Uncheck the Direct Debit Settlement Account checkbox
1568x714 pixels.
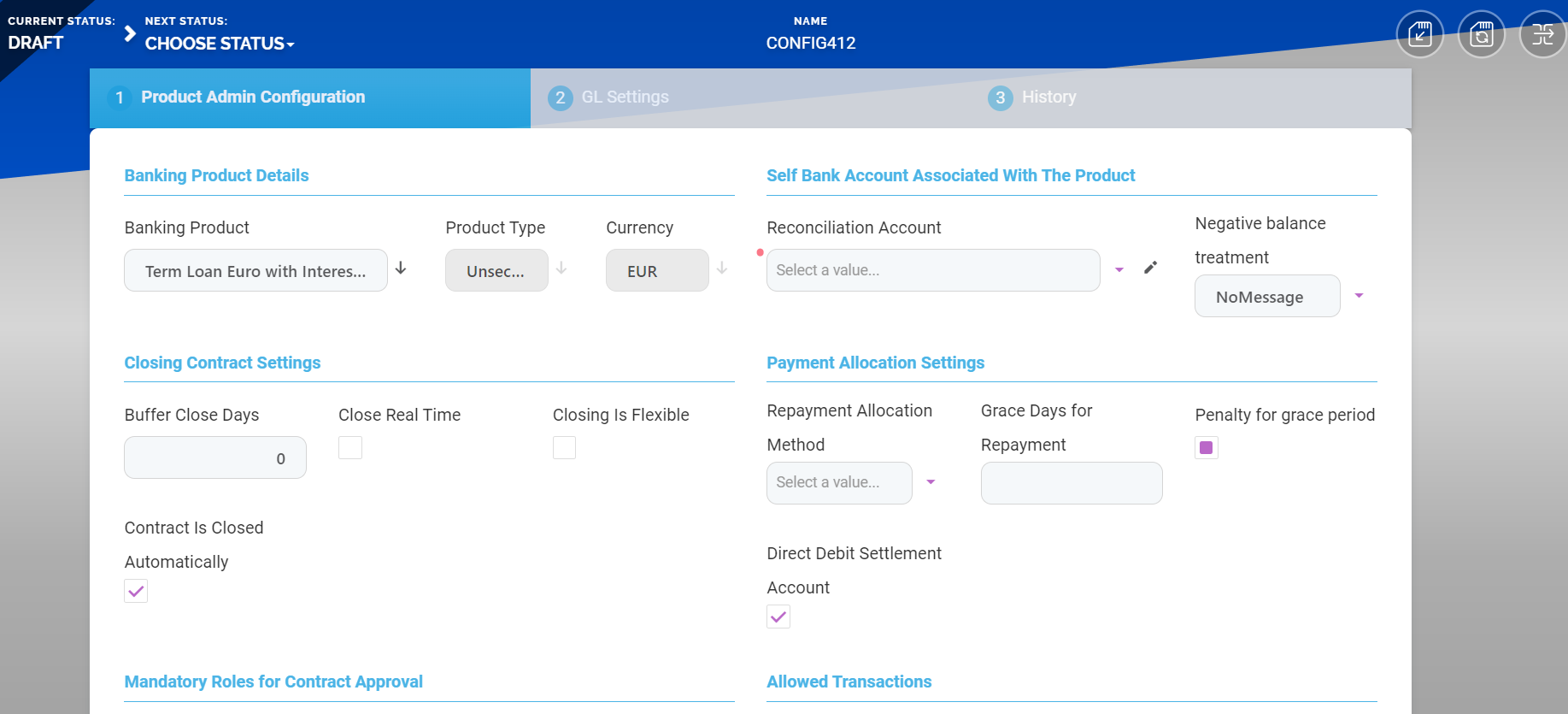tap(778, 617)
